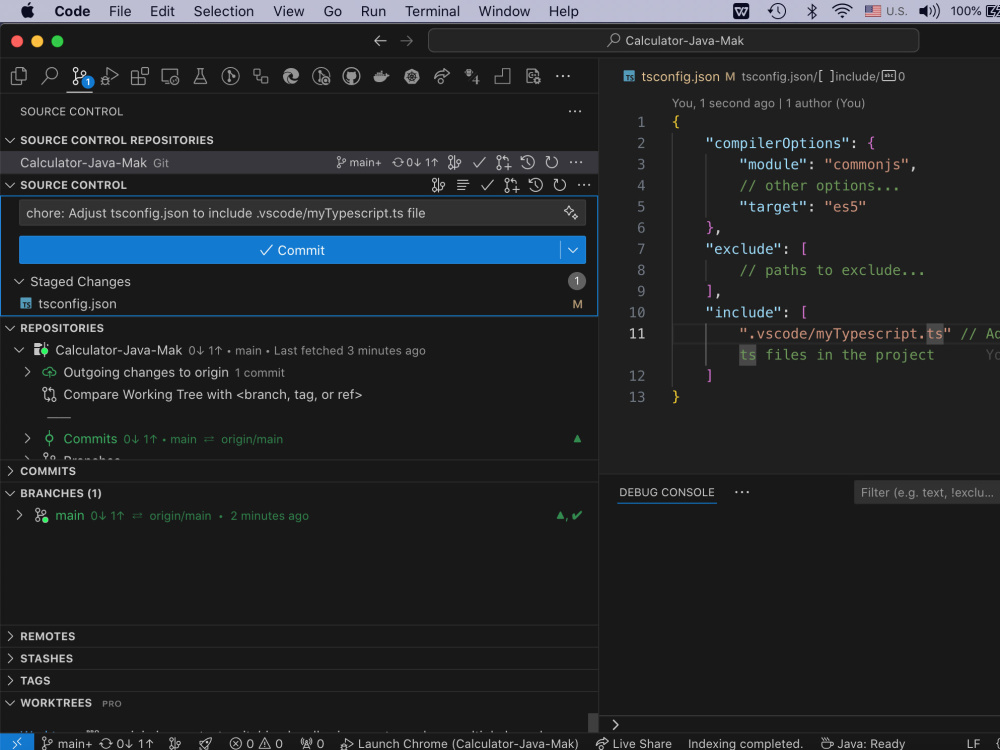
Task: Open the Selection menu
Action: [223, 11]
